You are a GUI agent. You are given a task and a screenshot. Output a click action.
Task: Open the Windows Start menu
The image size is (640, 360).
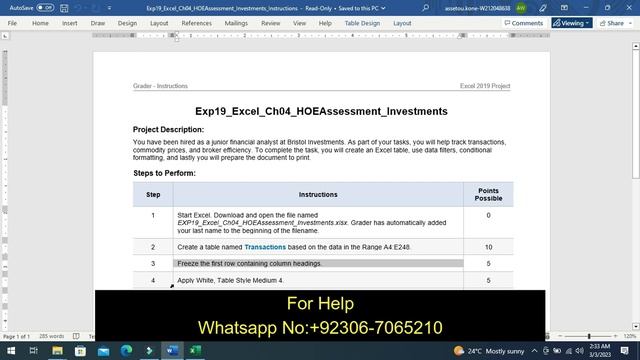pos(11,351)
